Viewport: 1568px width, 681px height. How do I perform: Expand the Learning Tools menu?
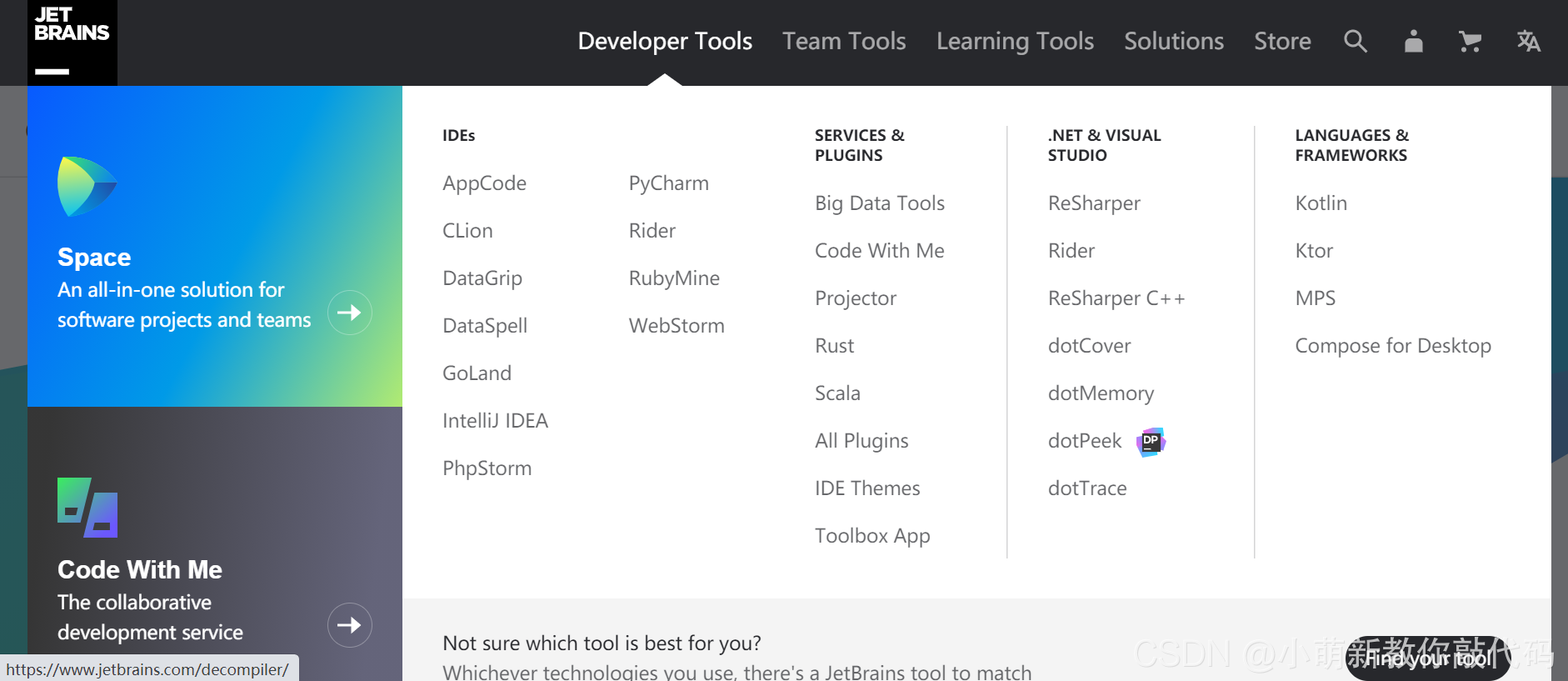click(1015, 41)
